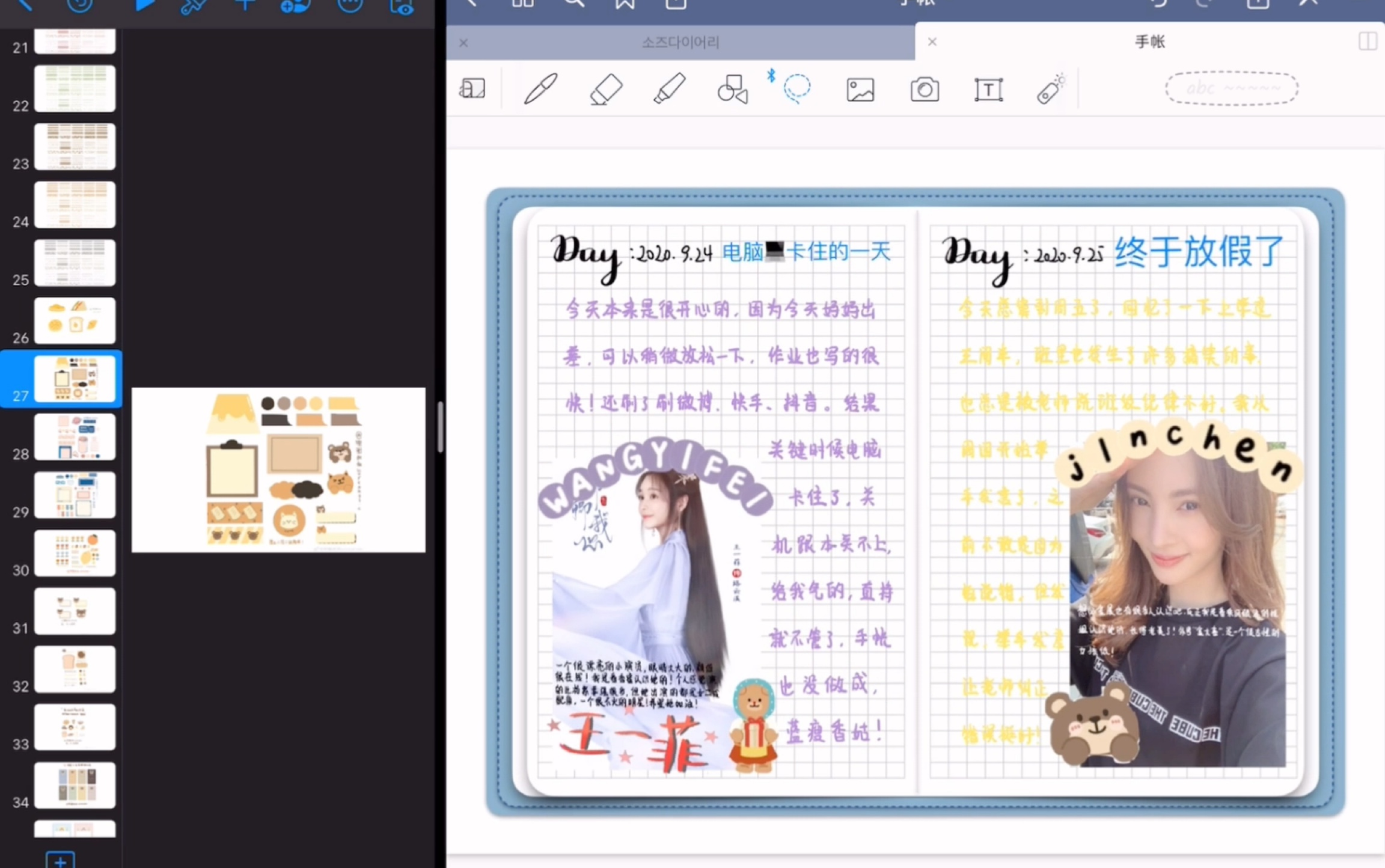Screen dimensions: 1385x868
Task: Open the Camera tool
Action: 925,90
